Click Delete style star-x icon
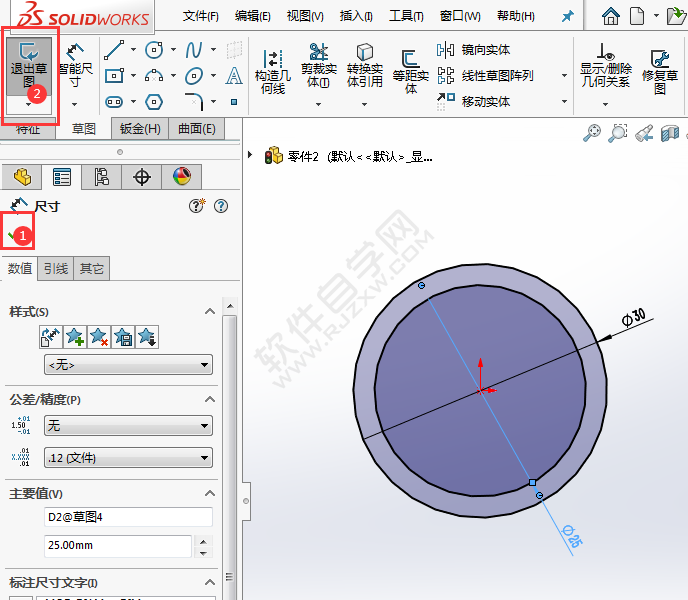 point(99,337)
